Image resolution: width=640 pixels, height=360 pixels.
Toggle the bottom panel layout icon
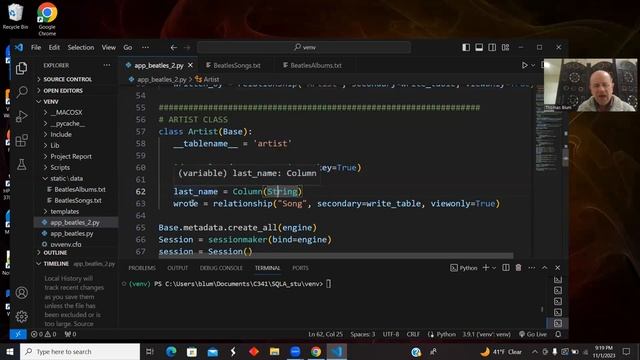click(x=479, y=47)
